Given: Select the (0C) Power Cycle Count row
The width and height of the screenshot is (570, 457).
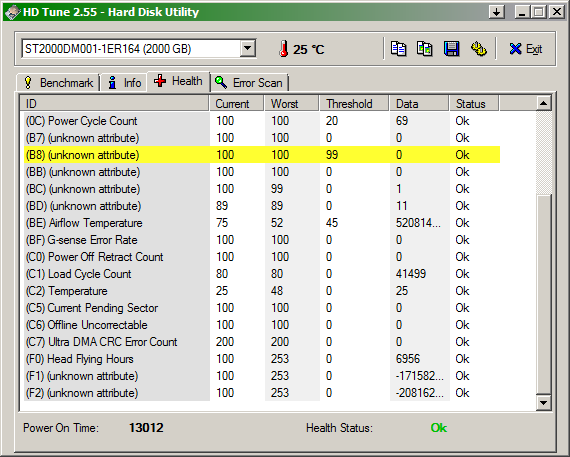Looking at the screenshot, I should point(262,121).
